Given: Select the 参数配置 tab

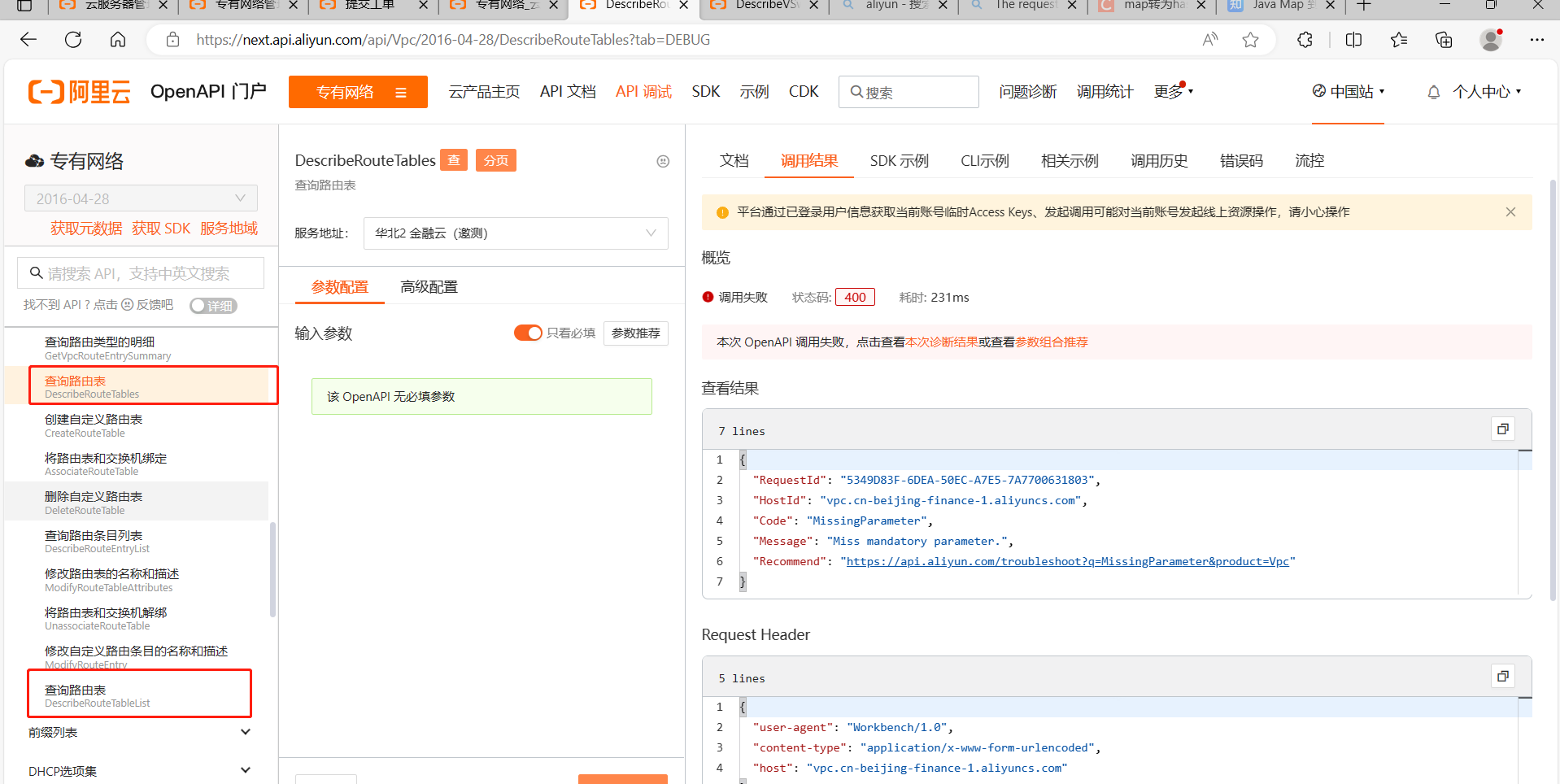Looking at the screenshot, I should click(339, 287).
